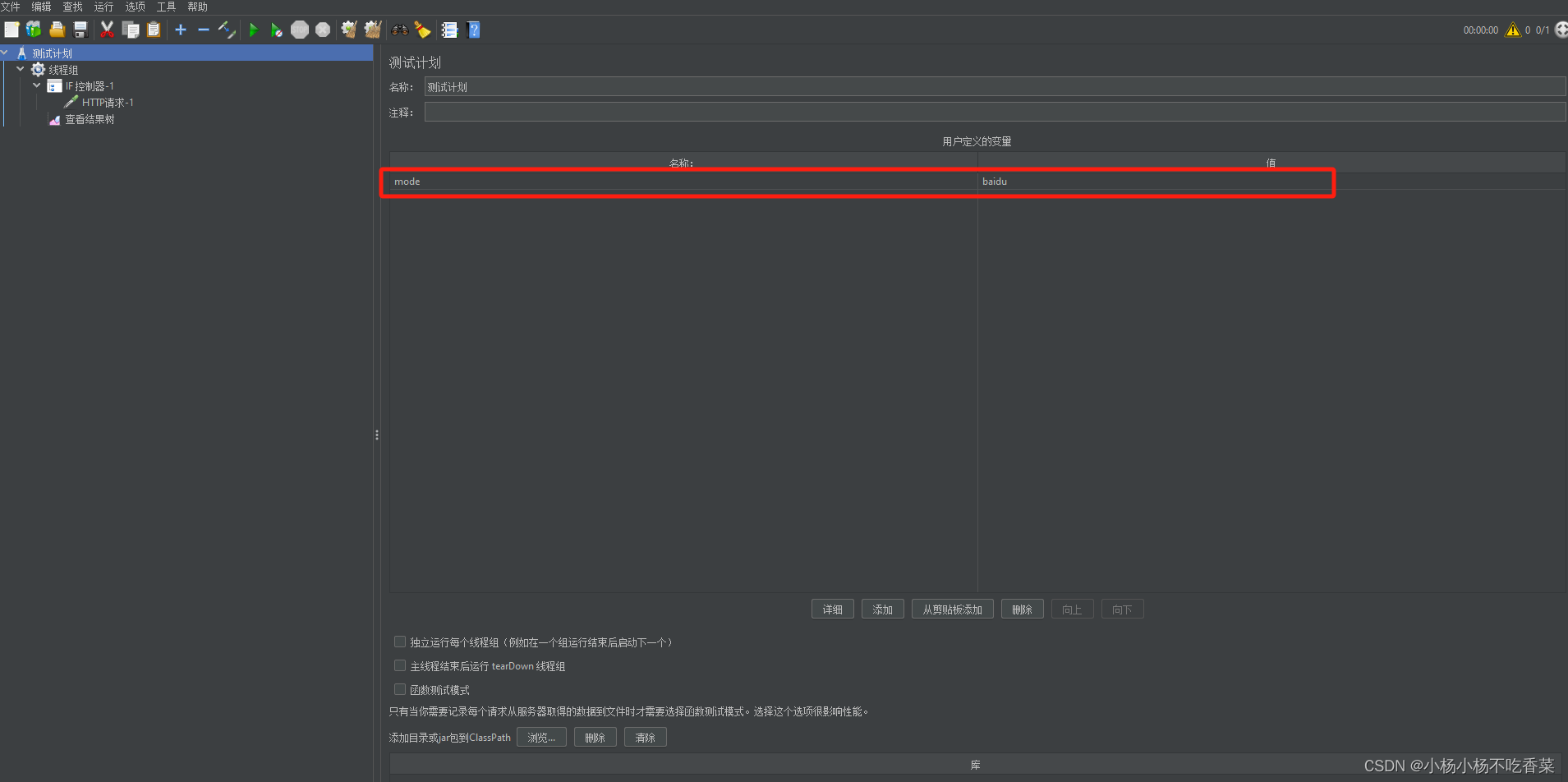Screen dimensions: 1568x782
Task: Click the 名称 input field
Action: pyautogui.click(x=995, y=87)
